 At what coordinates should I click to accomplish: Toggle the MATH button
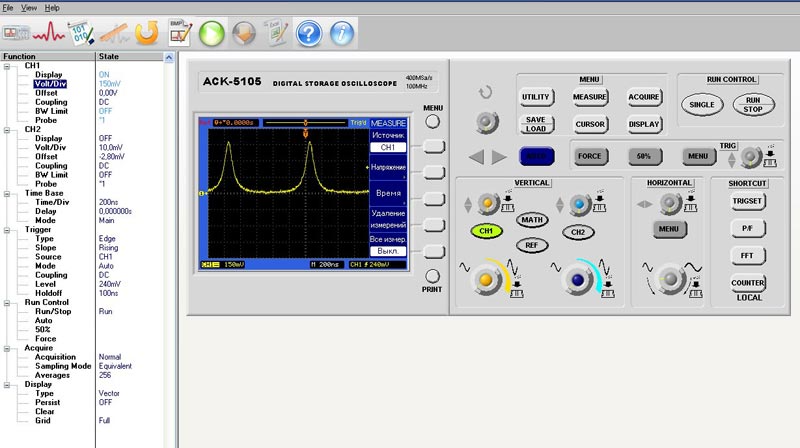pos(532,220)
